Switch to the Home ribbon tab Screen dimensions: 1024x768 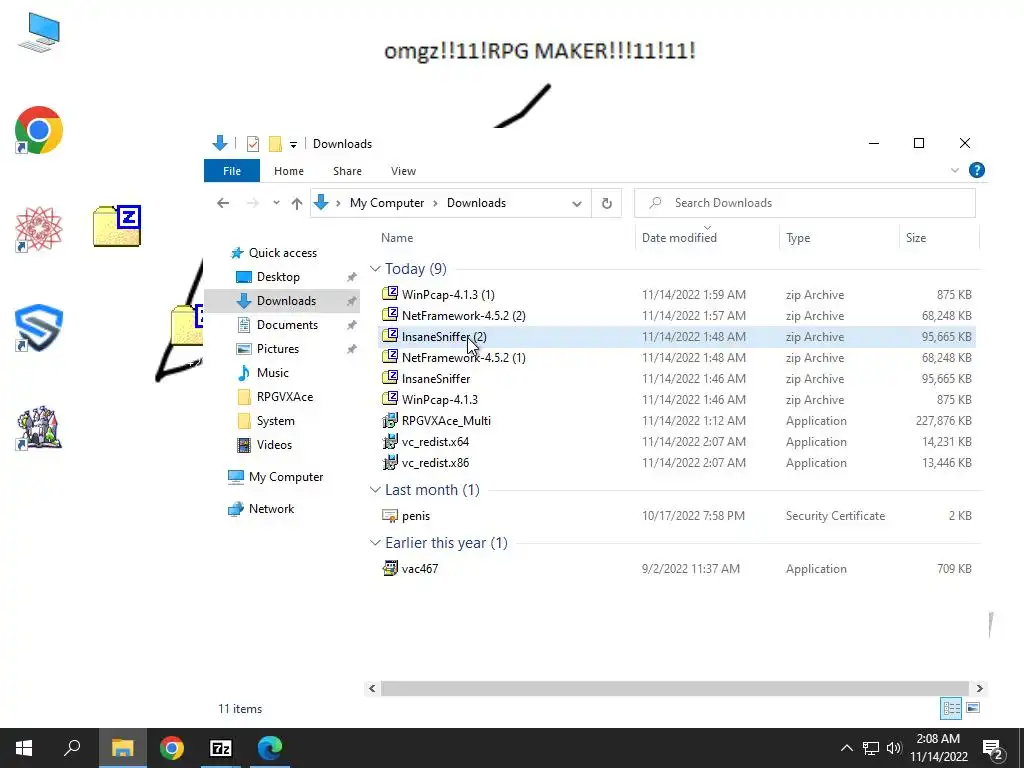(289, 171)
